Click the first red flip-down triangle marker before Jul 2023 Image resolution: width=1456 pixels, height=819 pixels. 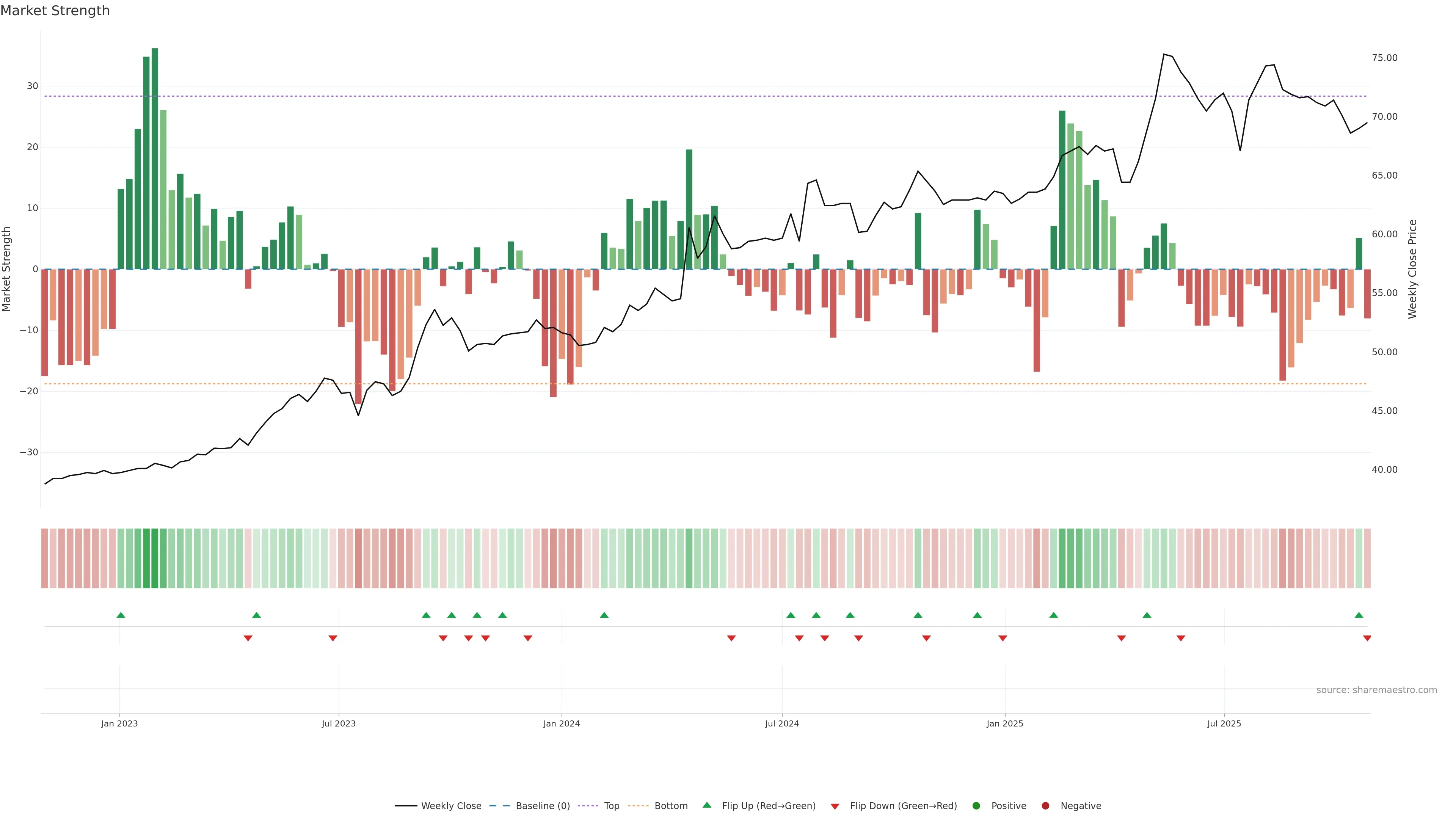[248, 638]
